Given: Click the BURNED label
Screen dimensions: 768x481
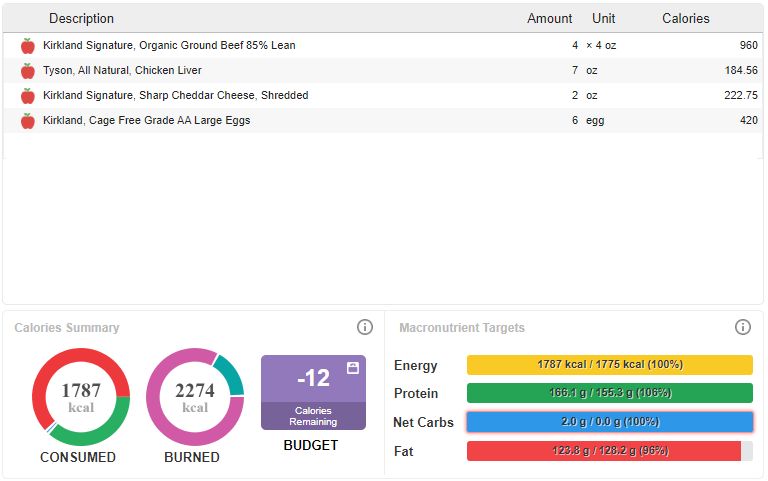Looking at the screenshot, I should pyautogui.click(x=192, y=457).
